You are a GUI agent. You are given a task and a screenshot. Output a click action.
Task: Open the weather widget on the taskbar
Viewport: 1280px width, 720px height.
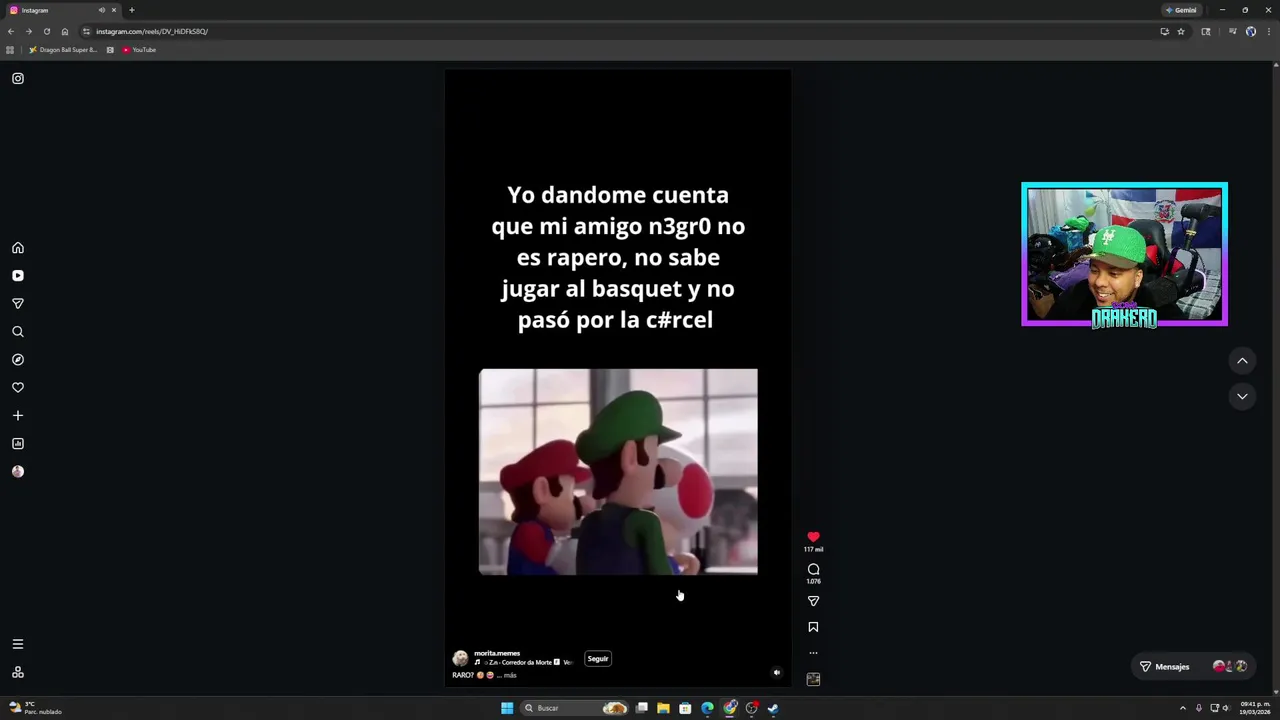click(x=35, y=708)
